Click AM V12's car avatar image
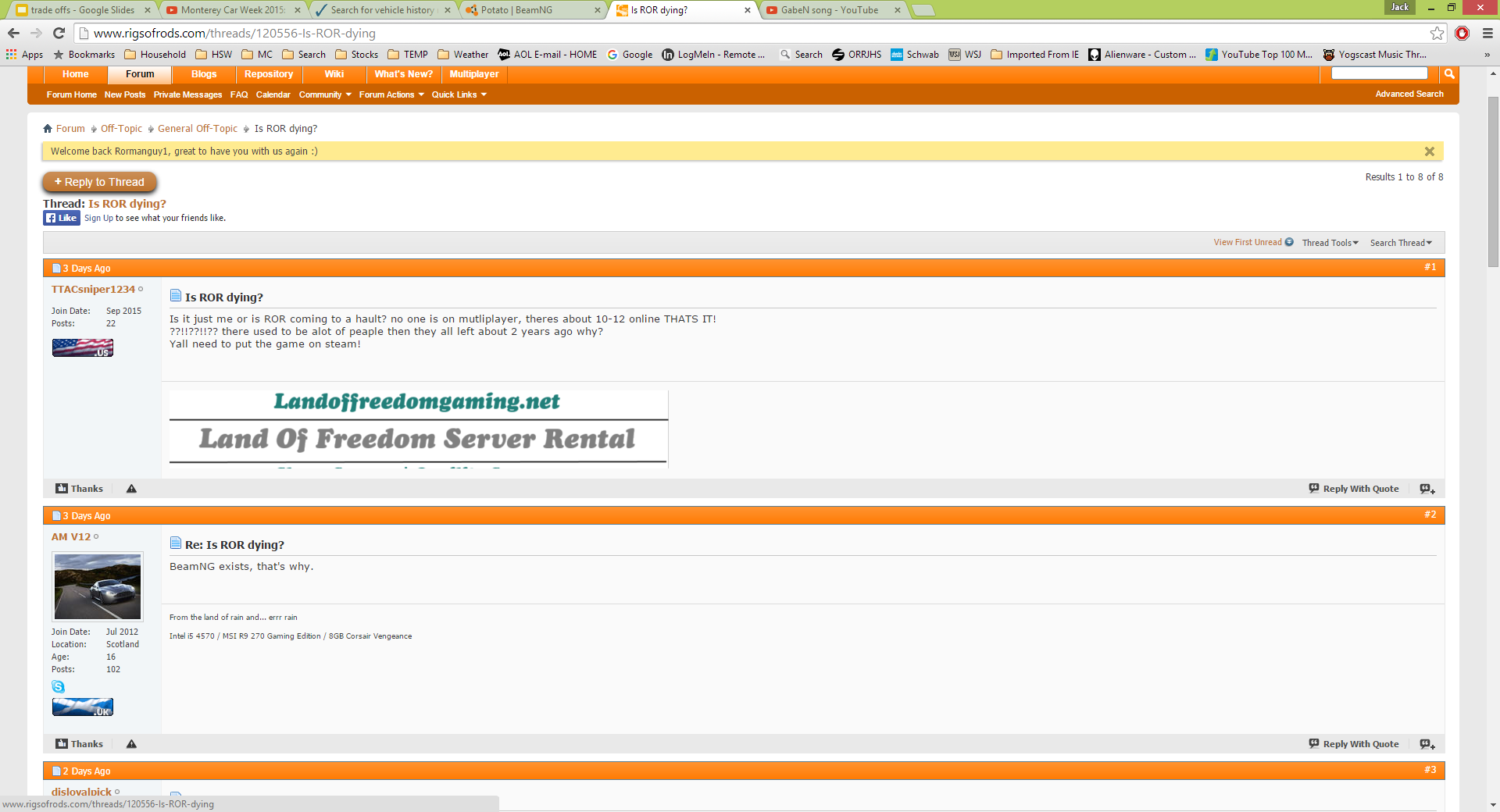The image size is (1500, 812). click(x=98, y=587)
